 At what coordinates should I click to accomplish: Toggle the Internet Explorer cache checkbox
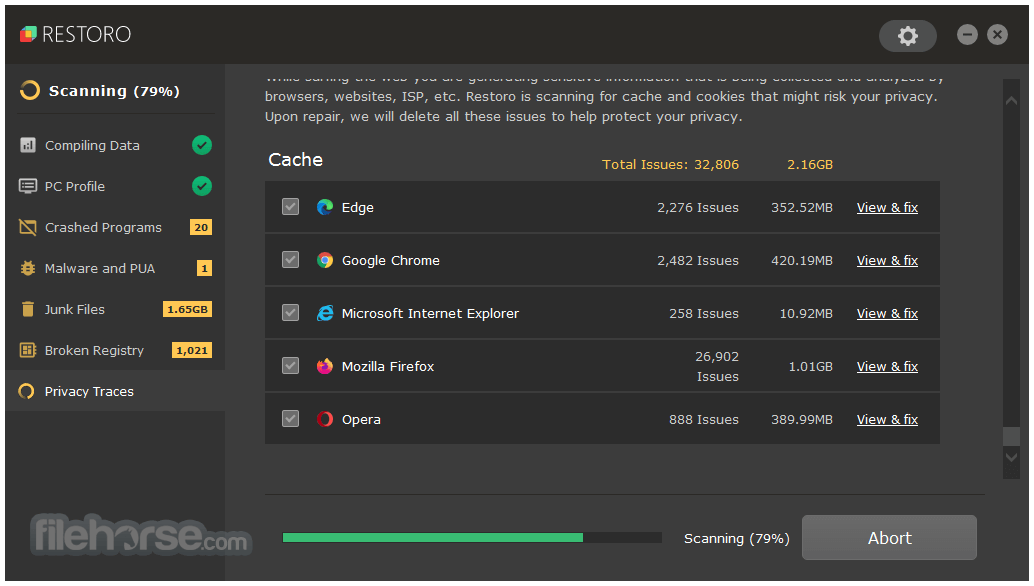[x=290, y=312]
